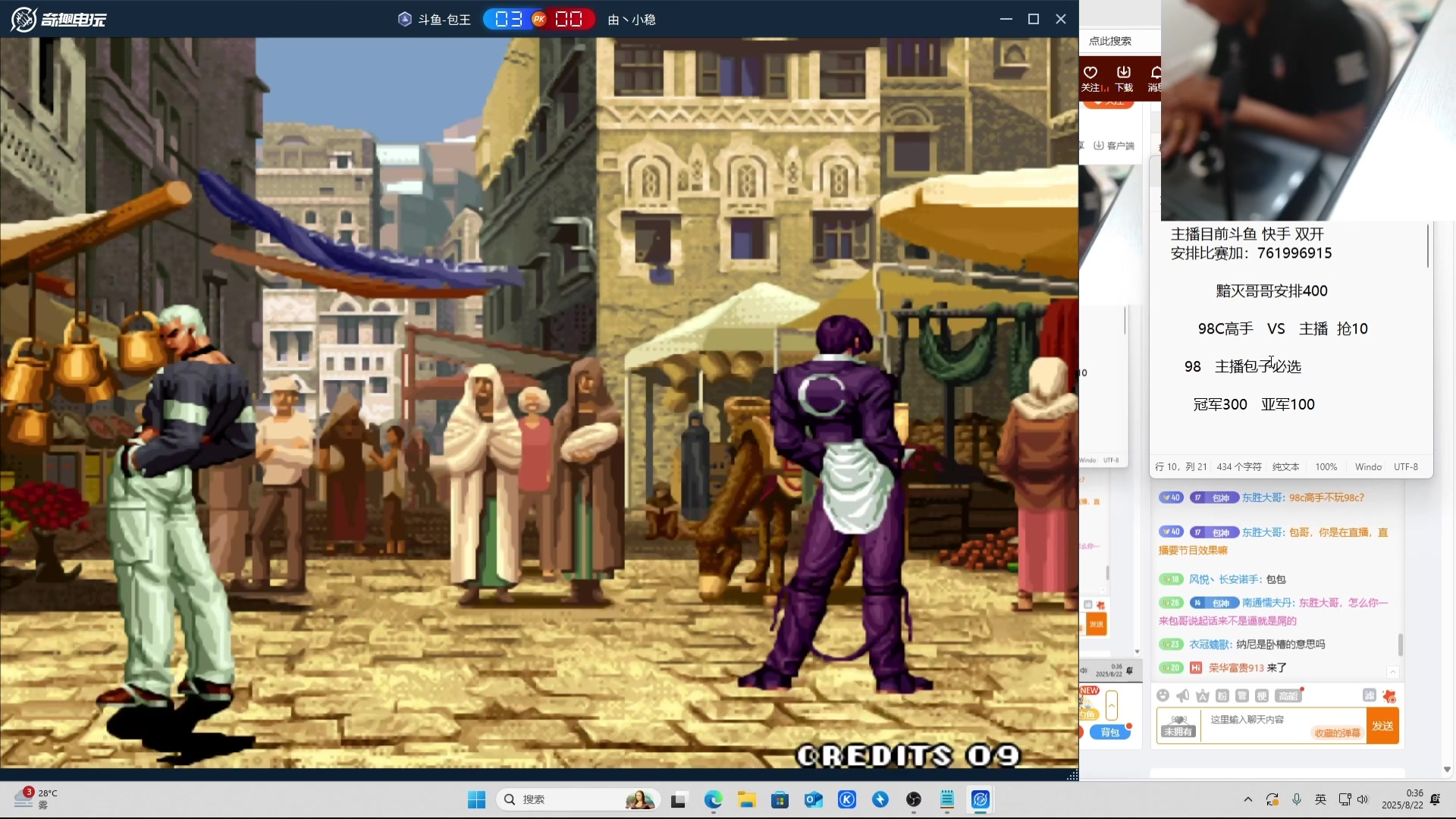Viewport: 1456px width, 819px height.
Task: Click chat message 98c高手不玩98c?
Action: coord(1326,497)
